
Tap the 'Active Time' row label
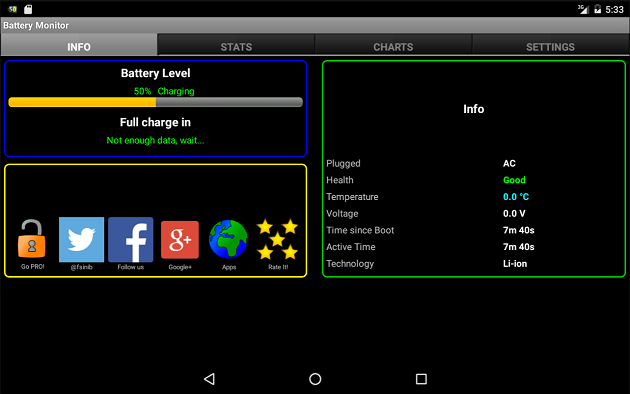(350, 247)
